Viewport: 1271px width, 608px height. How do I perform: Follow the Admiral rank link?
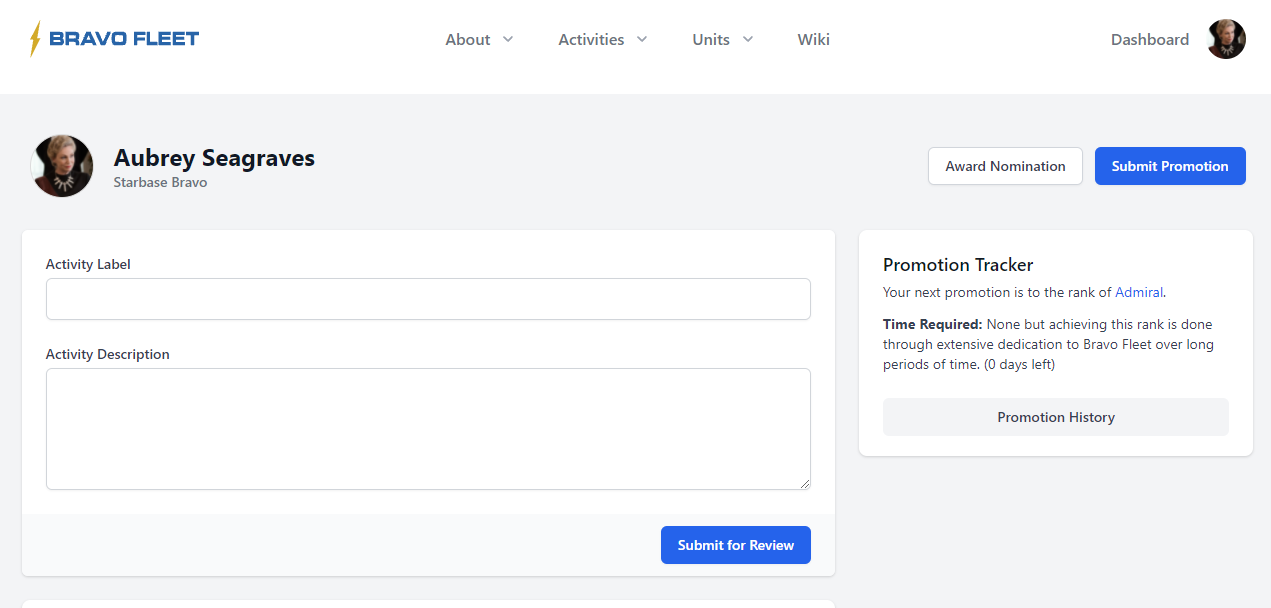[1138, 293]
